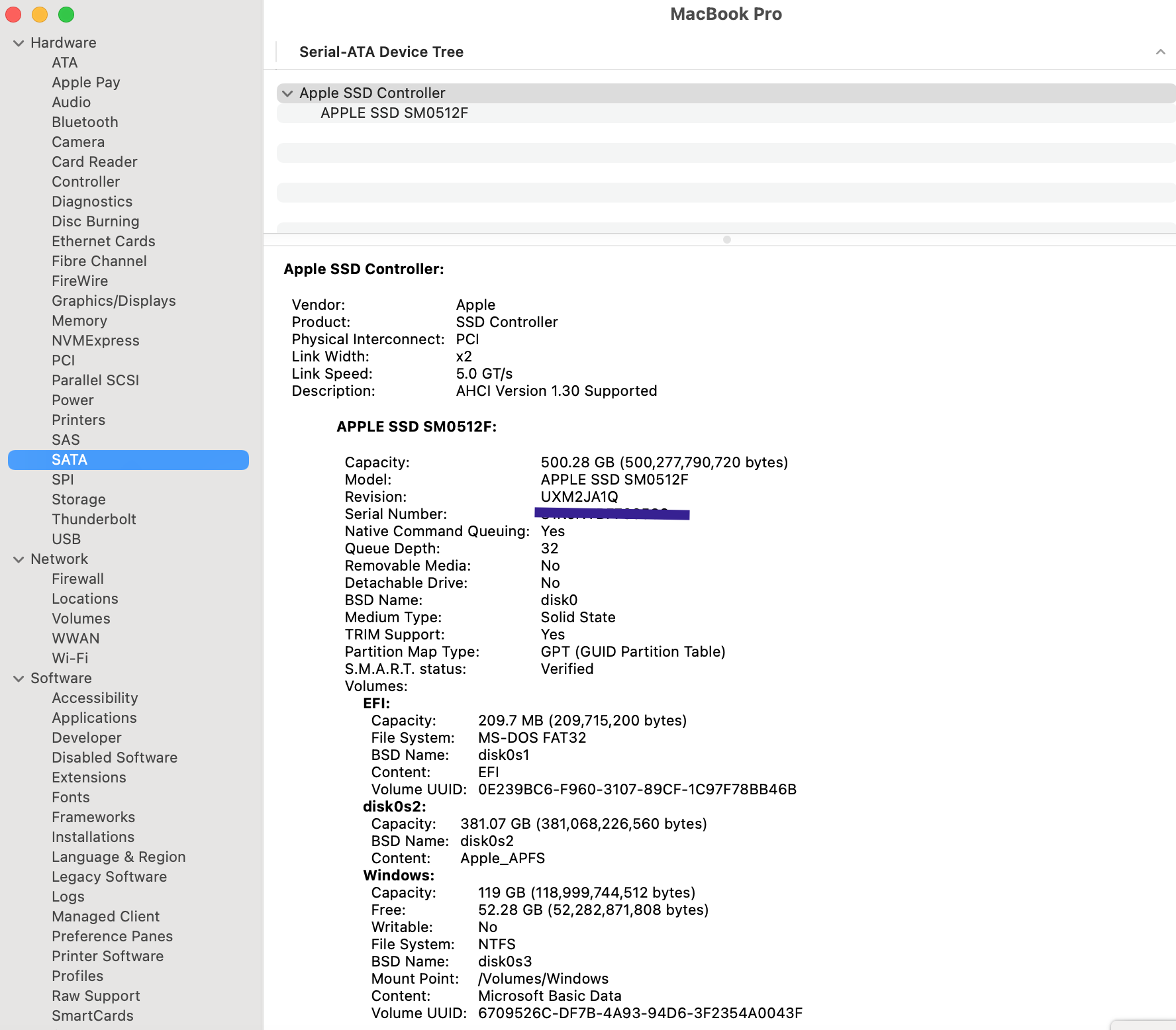Show Parallel SCSI information
Screen dimensions: 1176x1030
pos(95,381)
